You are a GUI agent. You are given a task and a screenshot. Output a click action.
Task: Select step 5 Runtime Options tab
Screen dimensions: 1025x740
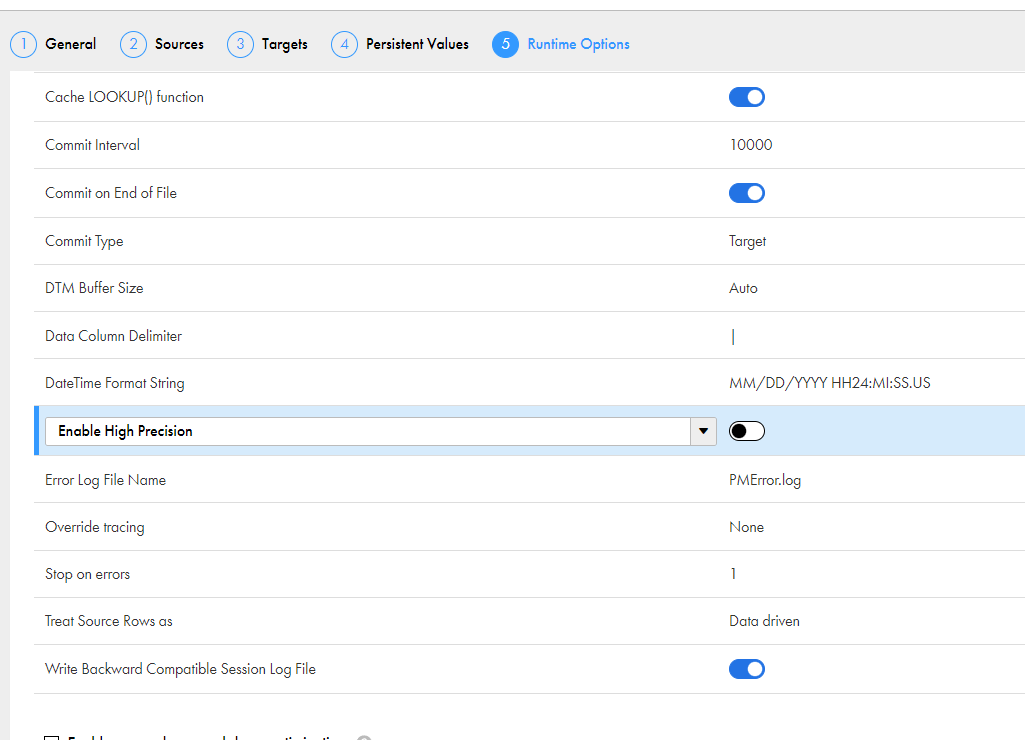(561, 44)
